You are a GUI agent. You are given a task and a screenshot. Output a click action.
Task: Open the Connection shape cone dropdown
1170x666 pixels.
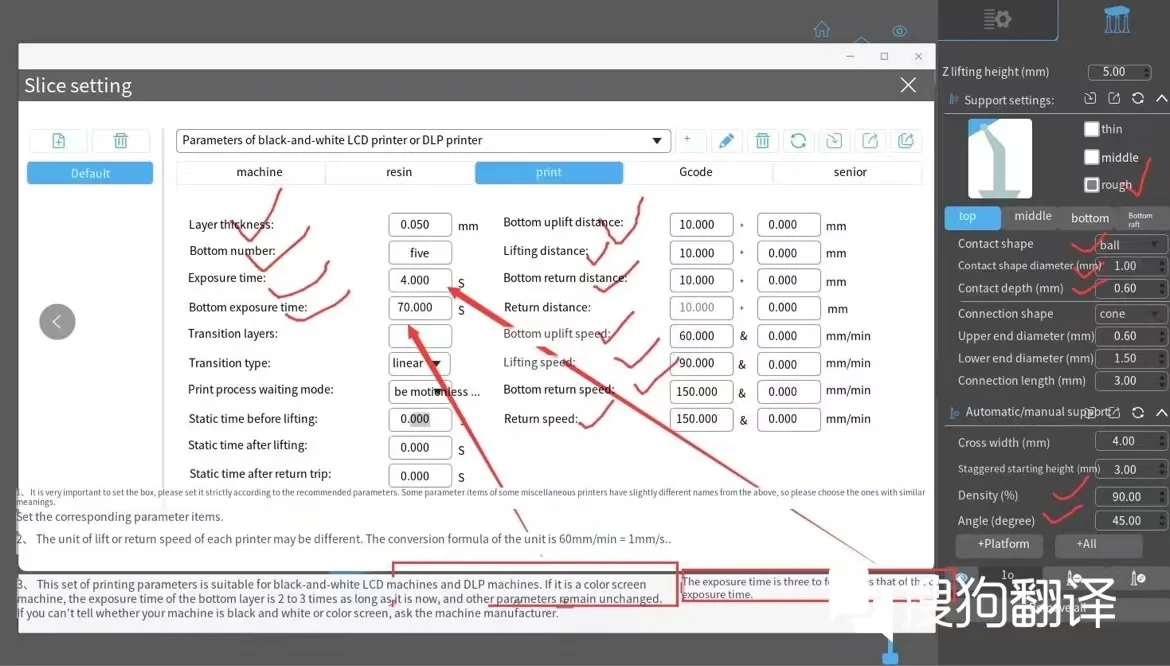(1130, 314)
